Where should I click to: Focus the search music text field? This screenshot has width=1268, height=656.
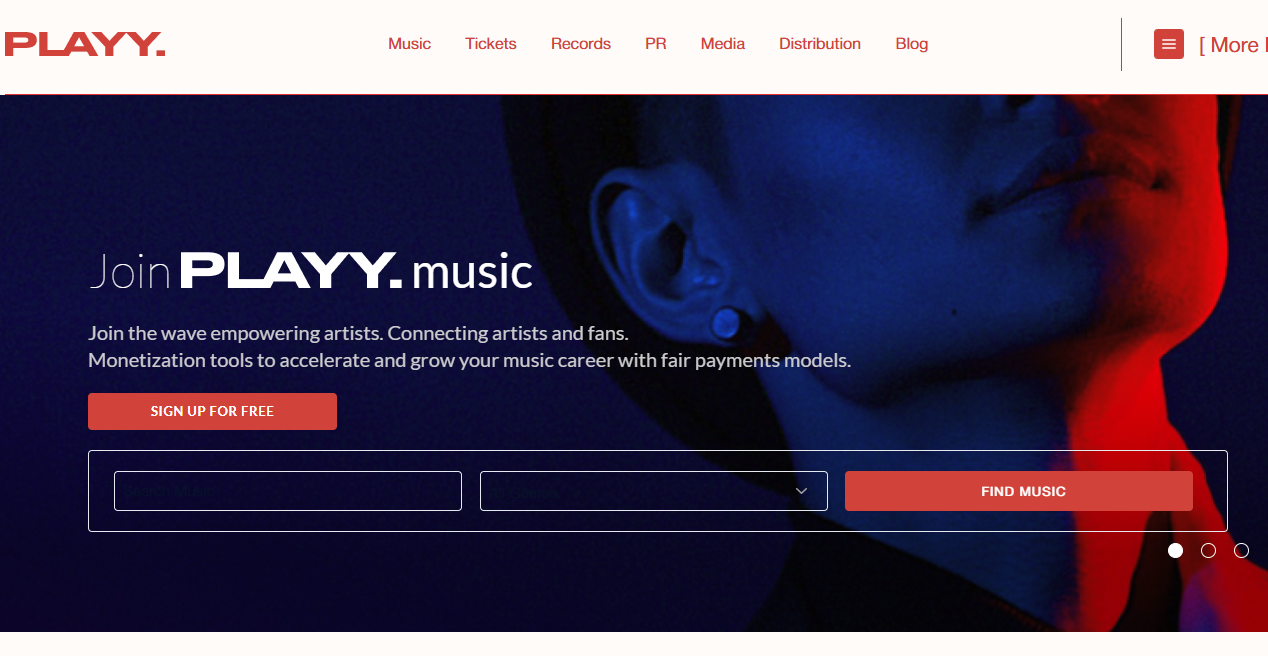click(288, 491)
